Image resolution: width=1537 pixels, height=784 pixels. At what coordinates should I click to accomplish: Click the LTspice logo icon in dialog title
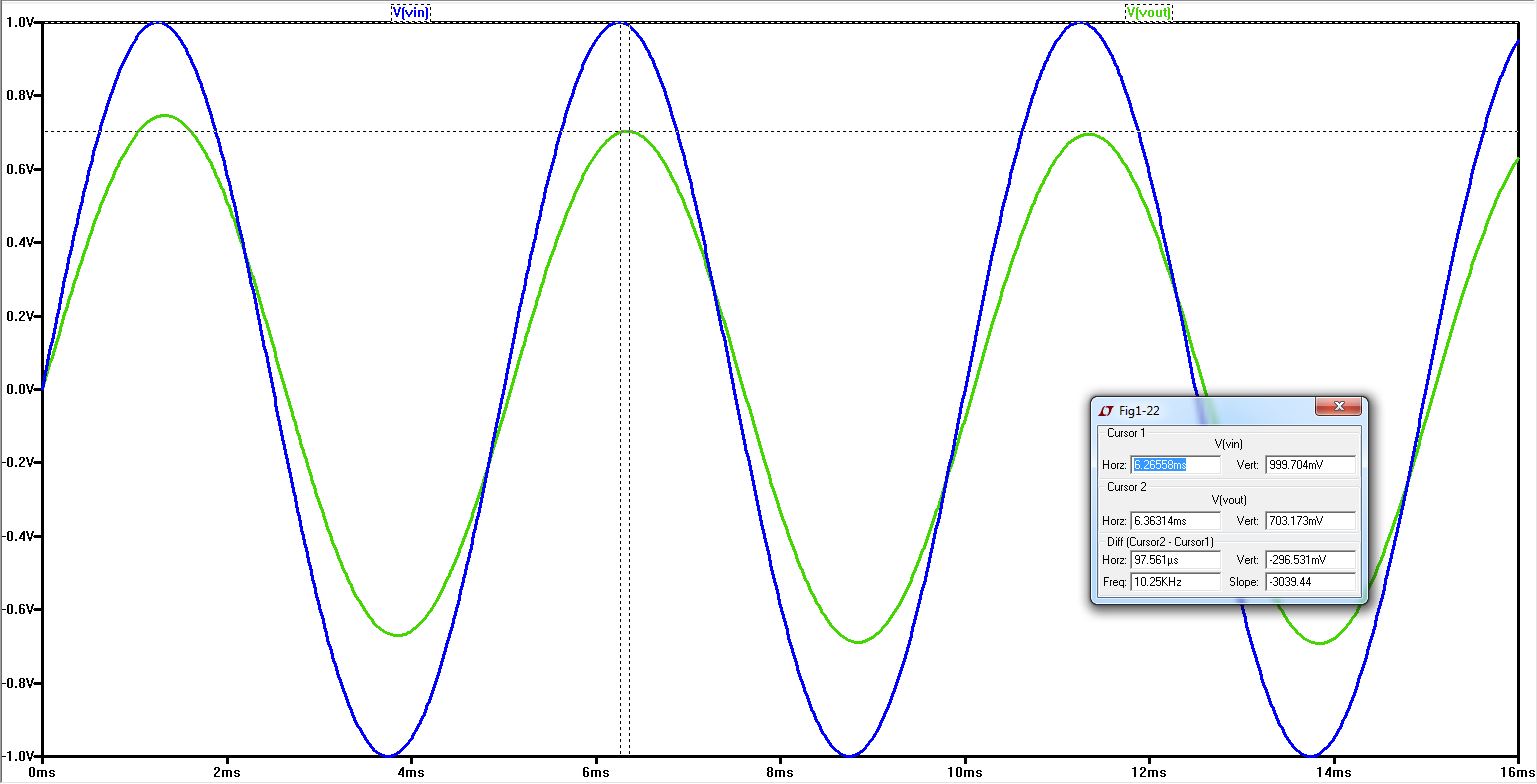click(x=1106, y=410)
